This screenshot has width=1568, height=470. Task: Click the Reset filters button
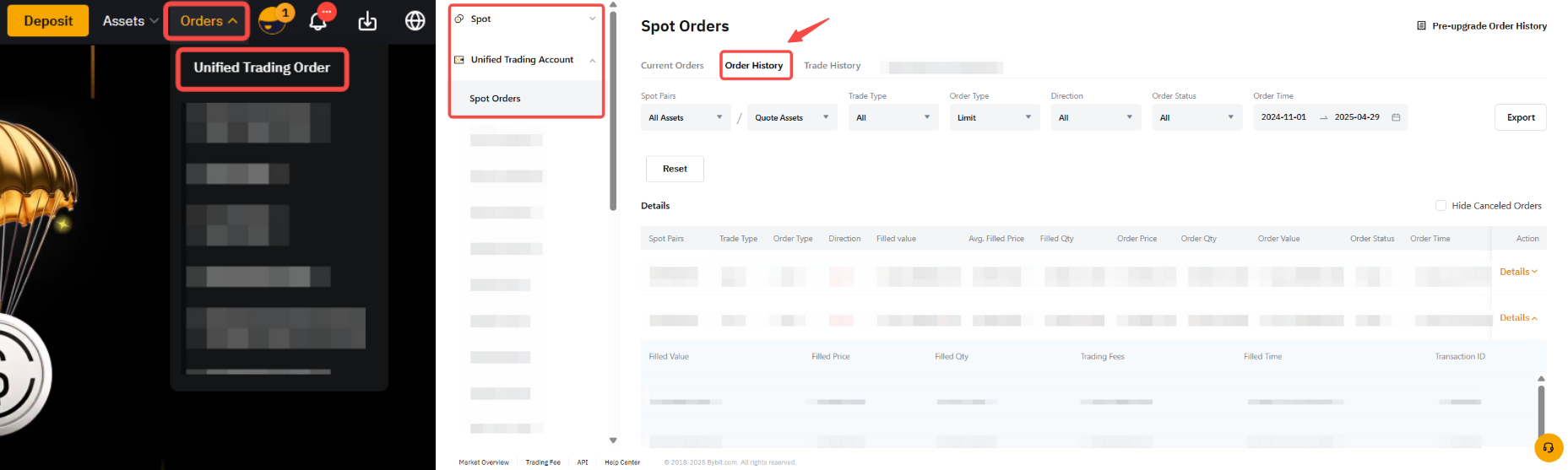[675, 169]
